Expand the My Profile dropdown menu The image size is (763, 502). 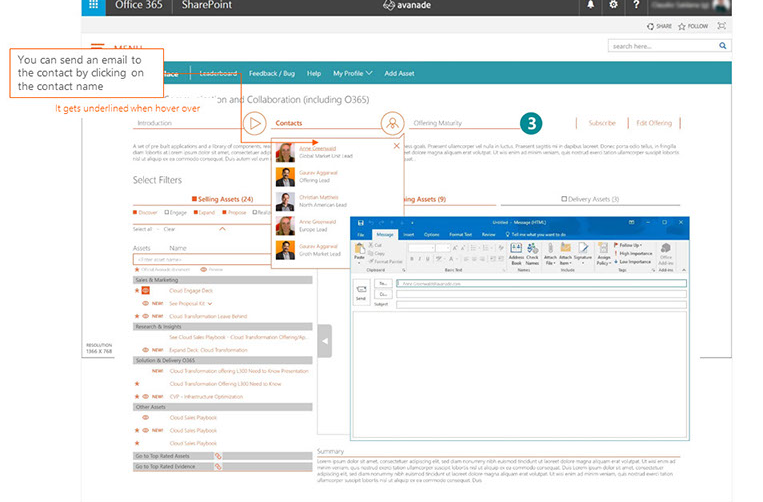352,73
